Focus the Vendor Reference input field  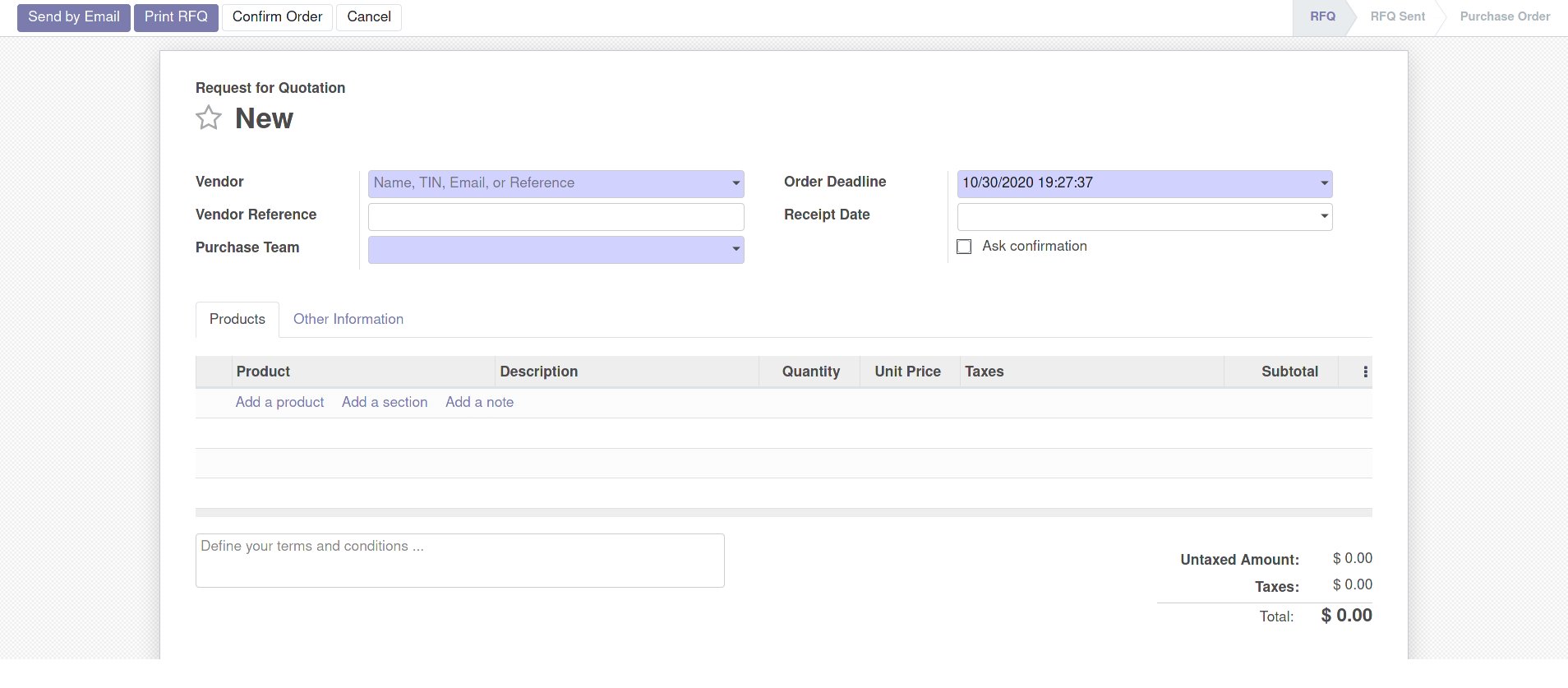(556, 217)
